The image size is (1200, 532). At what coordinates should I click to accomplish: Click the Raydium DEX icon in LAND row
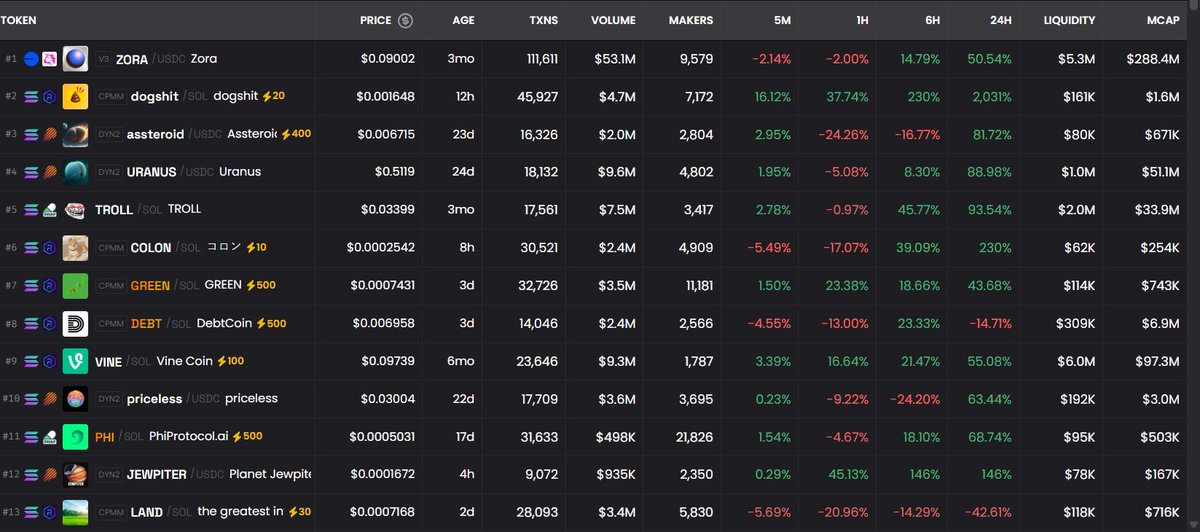coord(48,512)
